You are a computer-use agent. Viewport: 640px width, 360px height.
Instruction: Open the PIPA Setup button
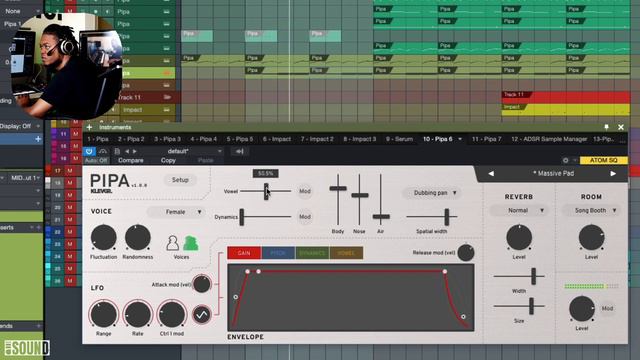180,180
